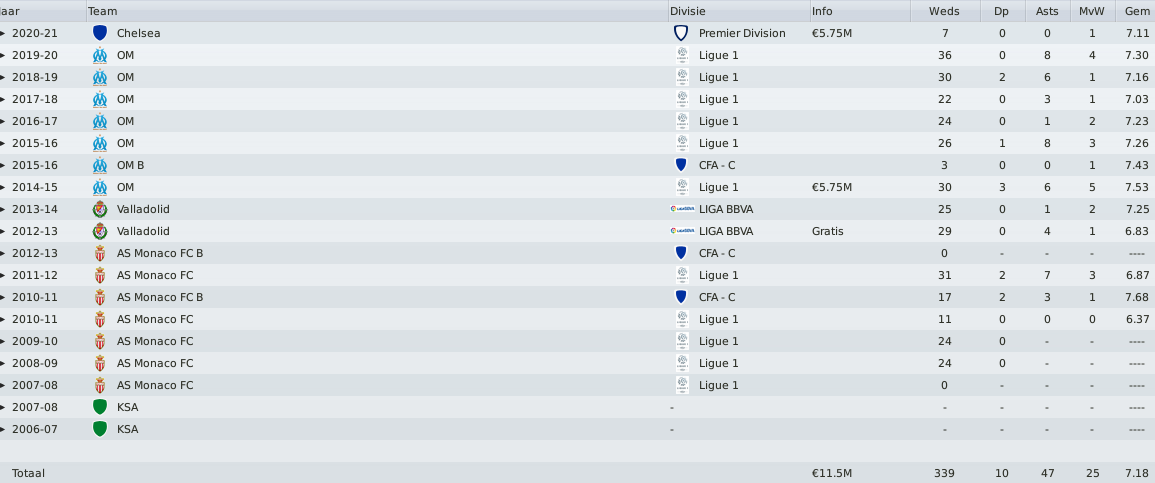
Task: Sort by the Weds column header
Action: (x=944, y=11)
